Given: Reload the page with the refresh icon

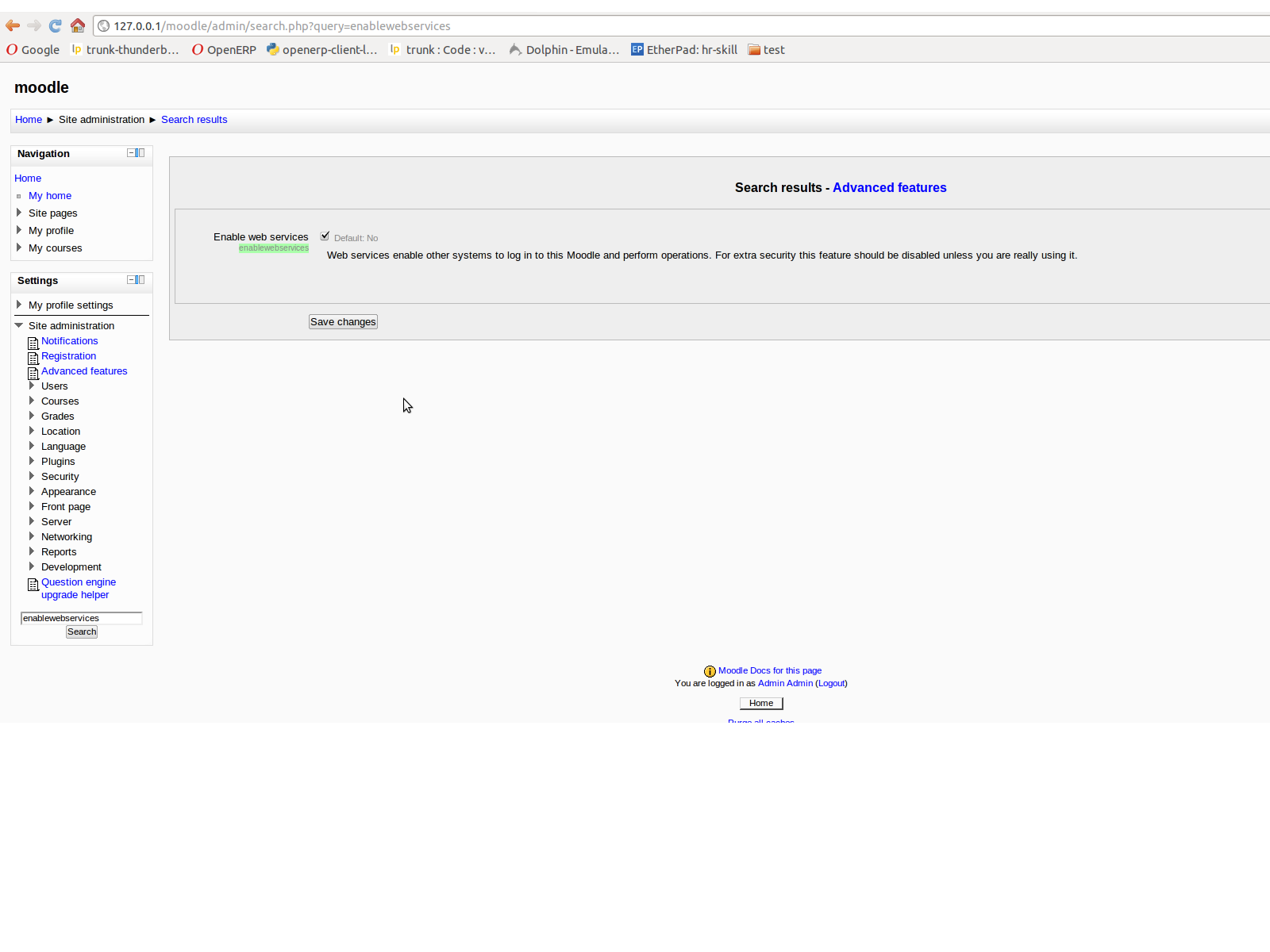Looking at the screenshot, I should [x=56, y=25].
